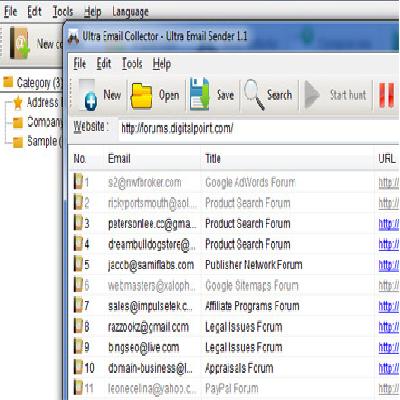Click the Start hunt button label
400x400 pixels.
point(348,95)
